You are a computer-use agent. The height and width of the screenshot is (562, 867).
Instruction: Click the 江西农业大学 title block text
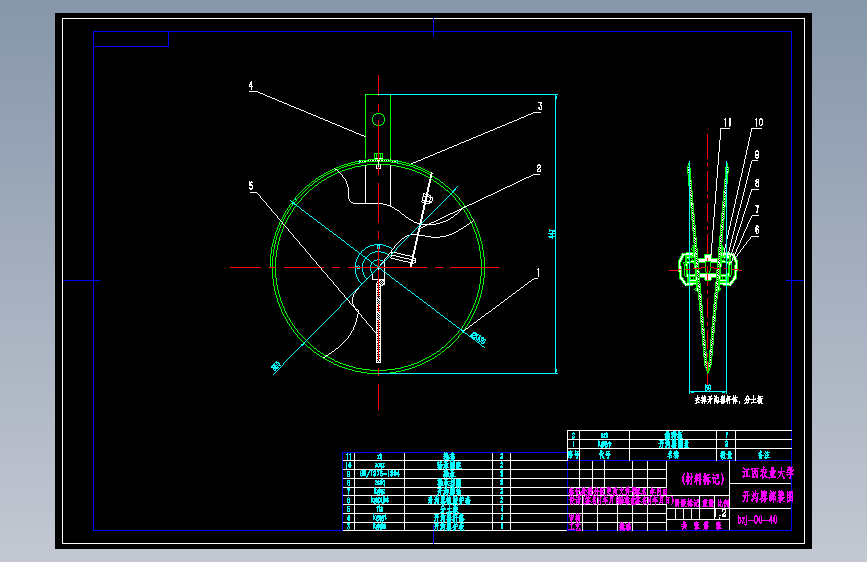[767, 473]
